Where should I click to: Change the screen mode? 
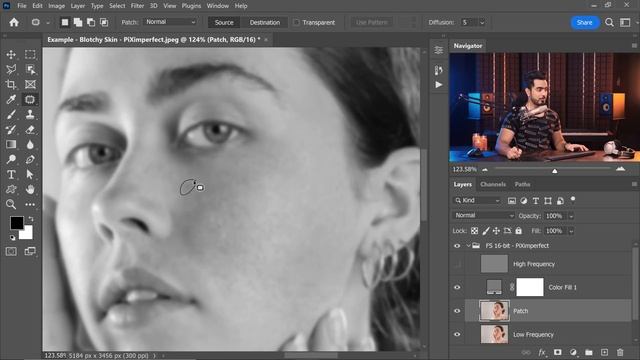[x=30, y=251]
